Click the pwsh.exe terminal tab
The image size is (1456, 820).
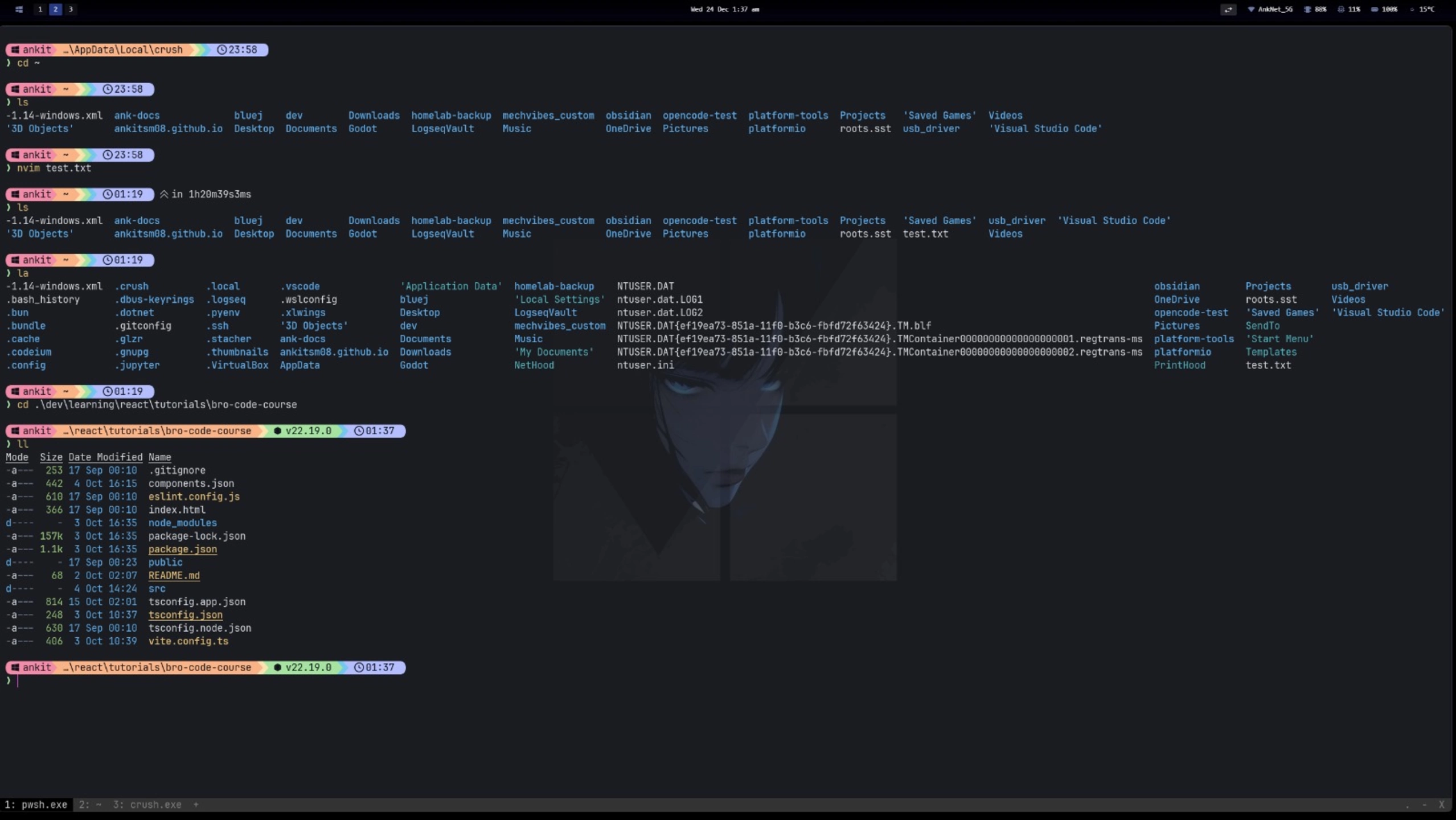[x=36, y=805]
